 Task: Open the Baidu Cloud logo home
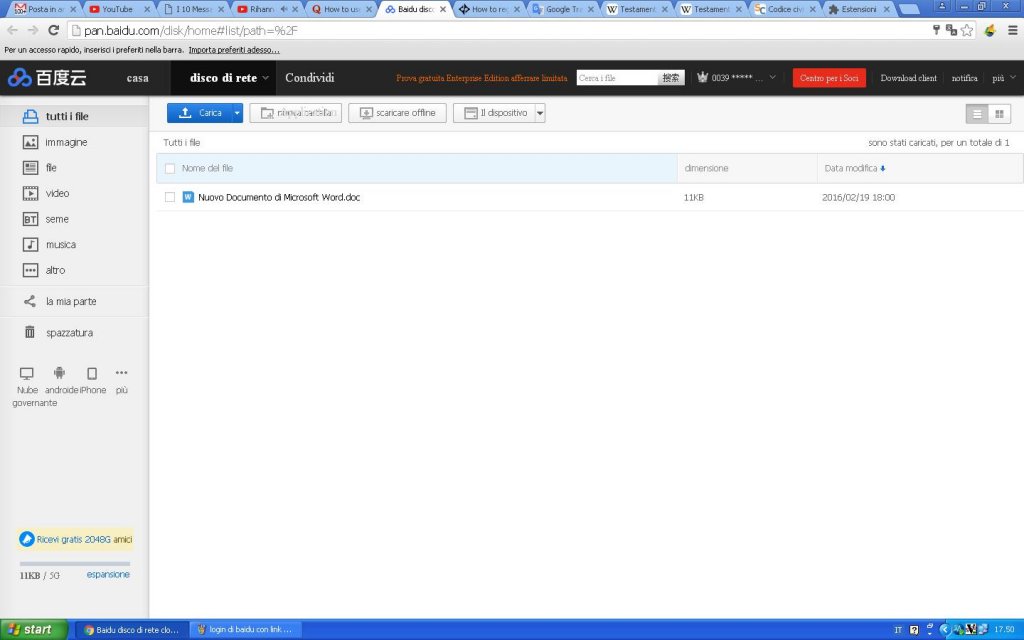(x=47, y=78)
